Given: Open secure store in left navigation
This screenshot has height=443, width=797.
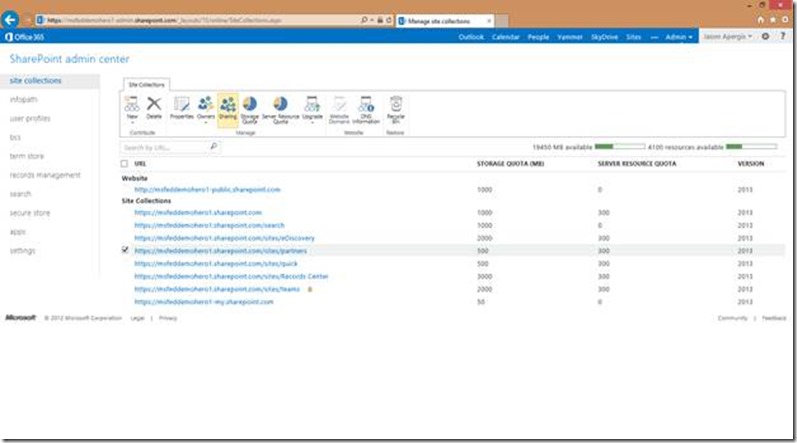Looking at the screenshot, I should coord(29,212).
